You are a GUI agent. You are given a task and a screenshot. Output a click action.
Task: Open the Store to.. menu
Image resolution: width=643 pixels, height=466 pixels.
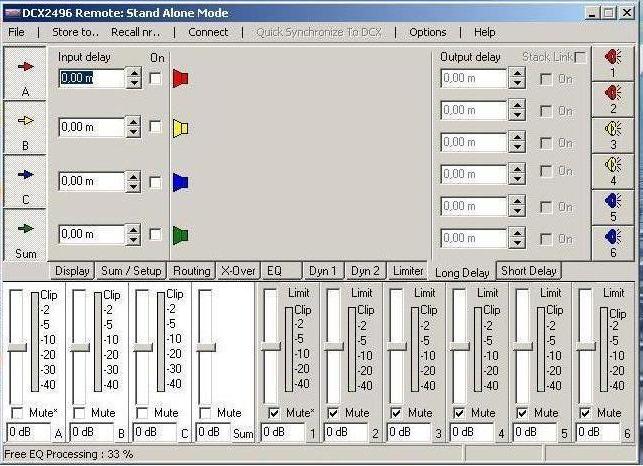[x=75, y=32]
